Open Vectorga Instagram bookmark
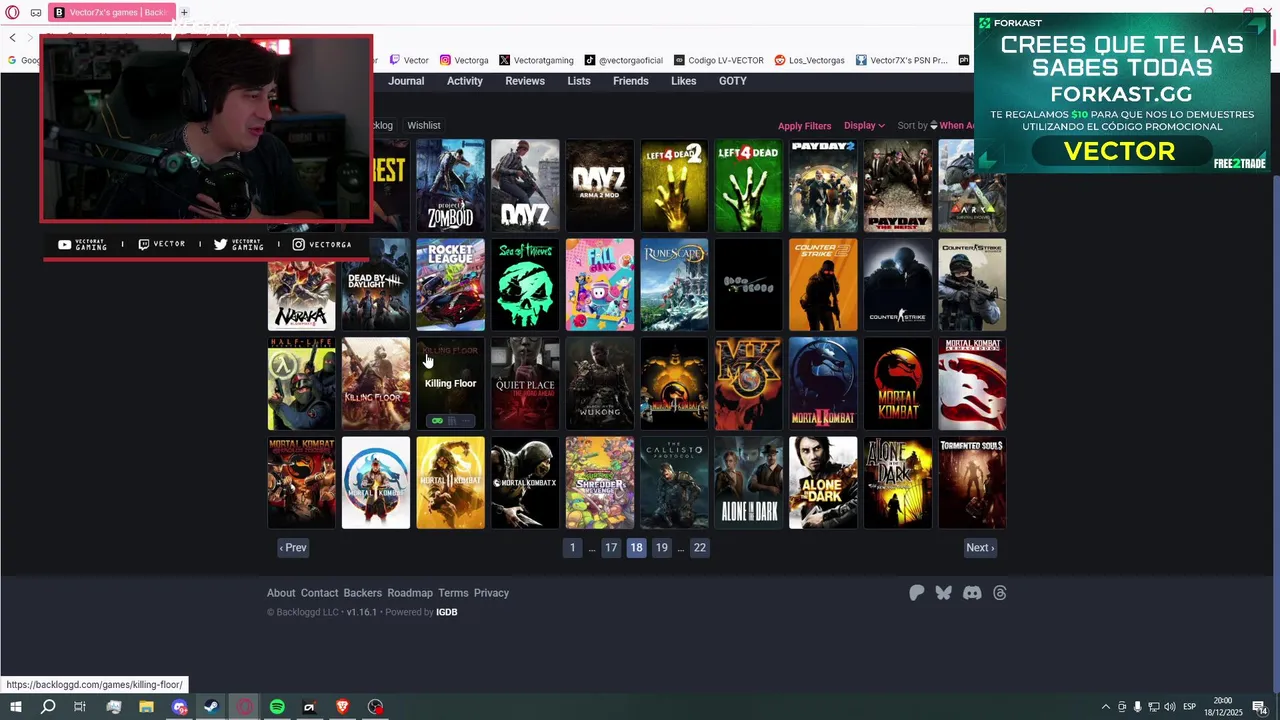Screen dimensions: 1280x720 click(x=464, y=60)
